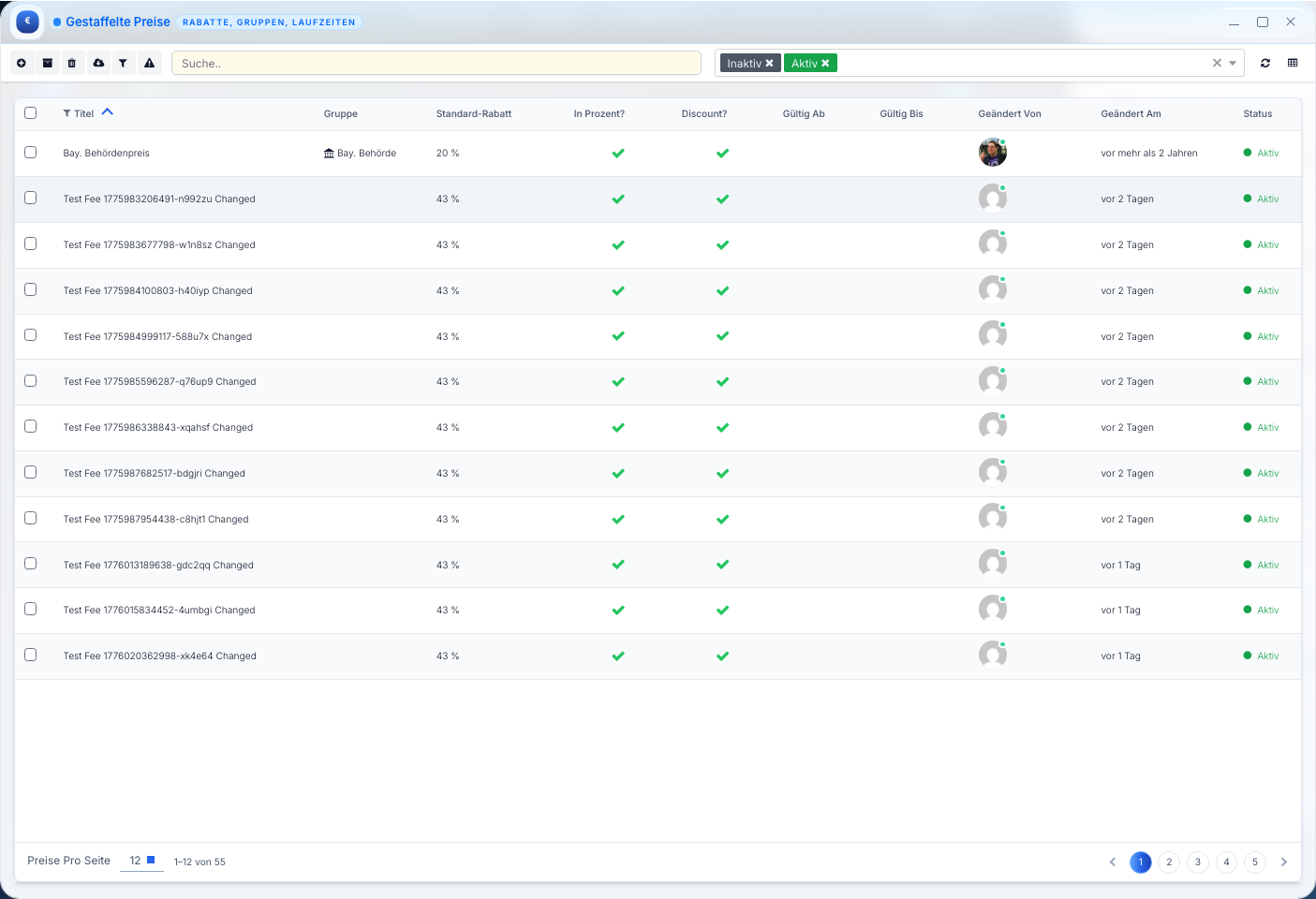
Task: Refresh the price list with reload icon
Action: [x=1265, y=63]
